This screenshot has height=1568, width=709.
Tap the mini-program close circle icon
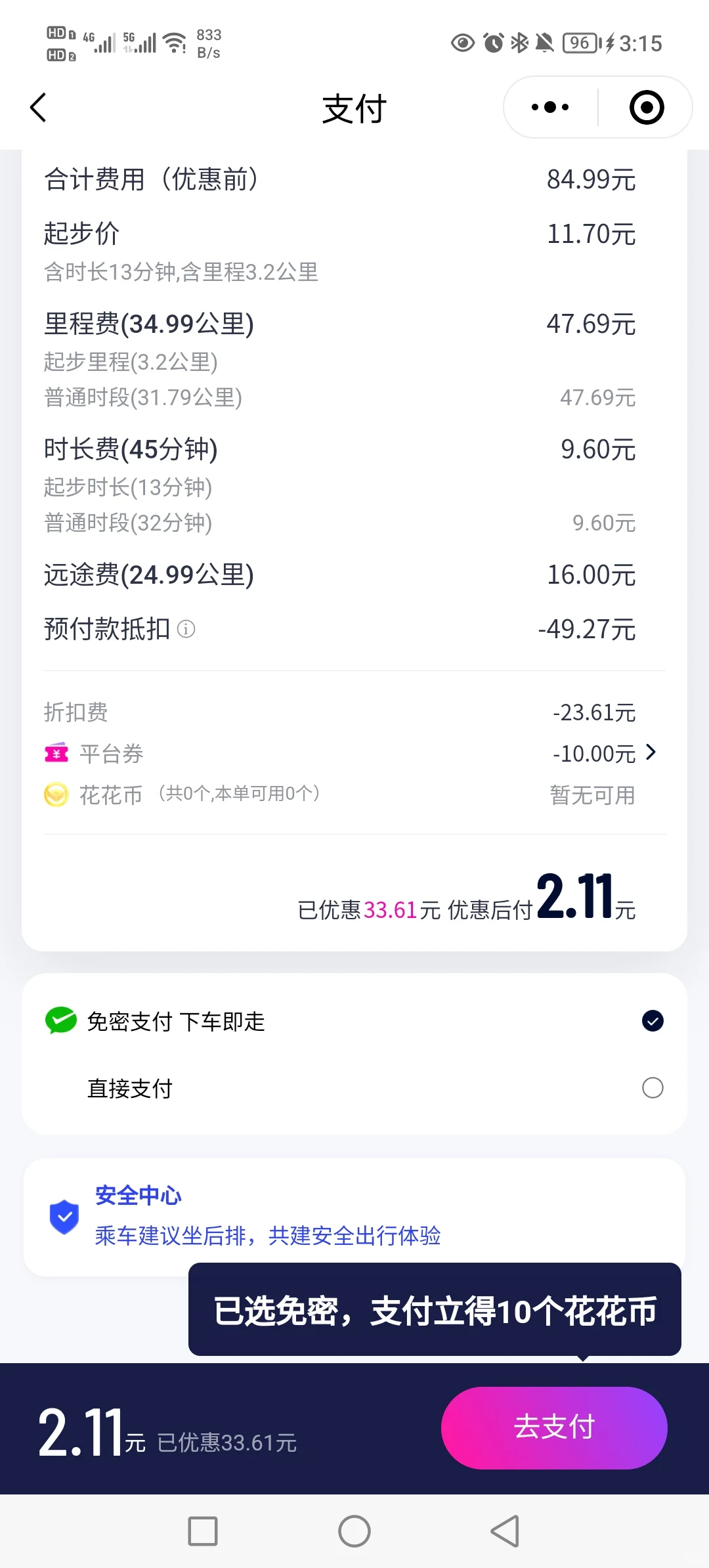coord(647,107)
